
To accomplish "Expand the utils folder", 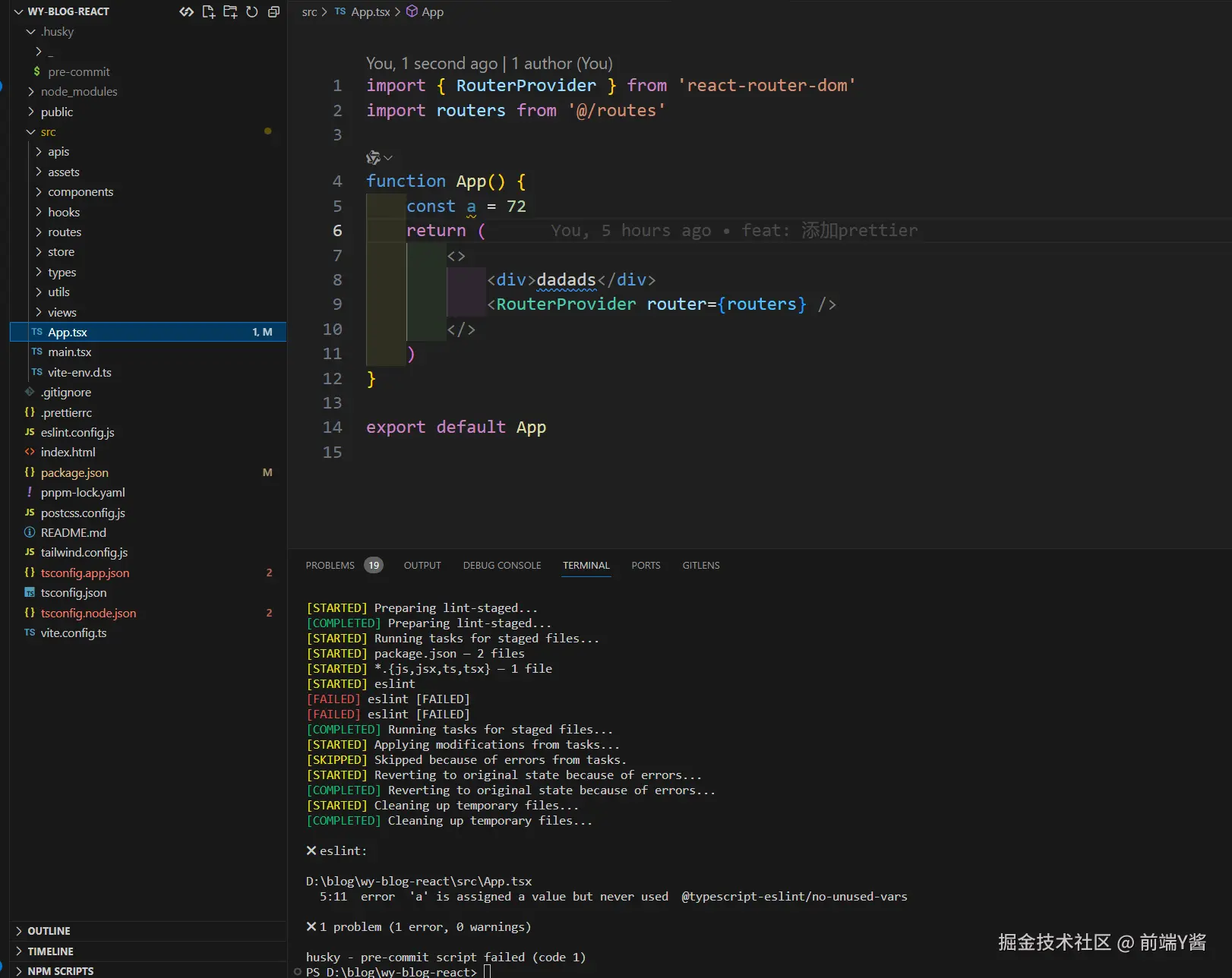I will 39,292.
